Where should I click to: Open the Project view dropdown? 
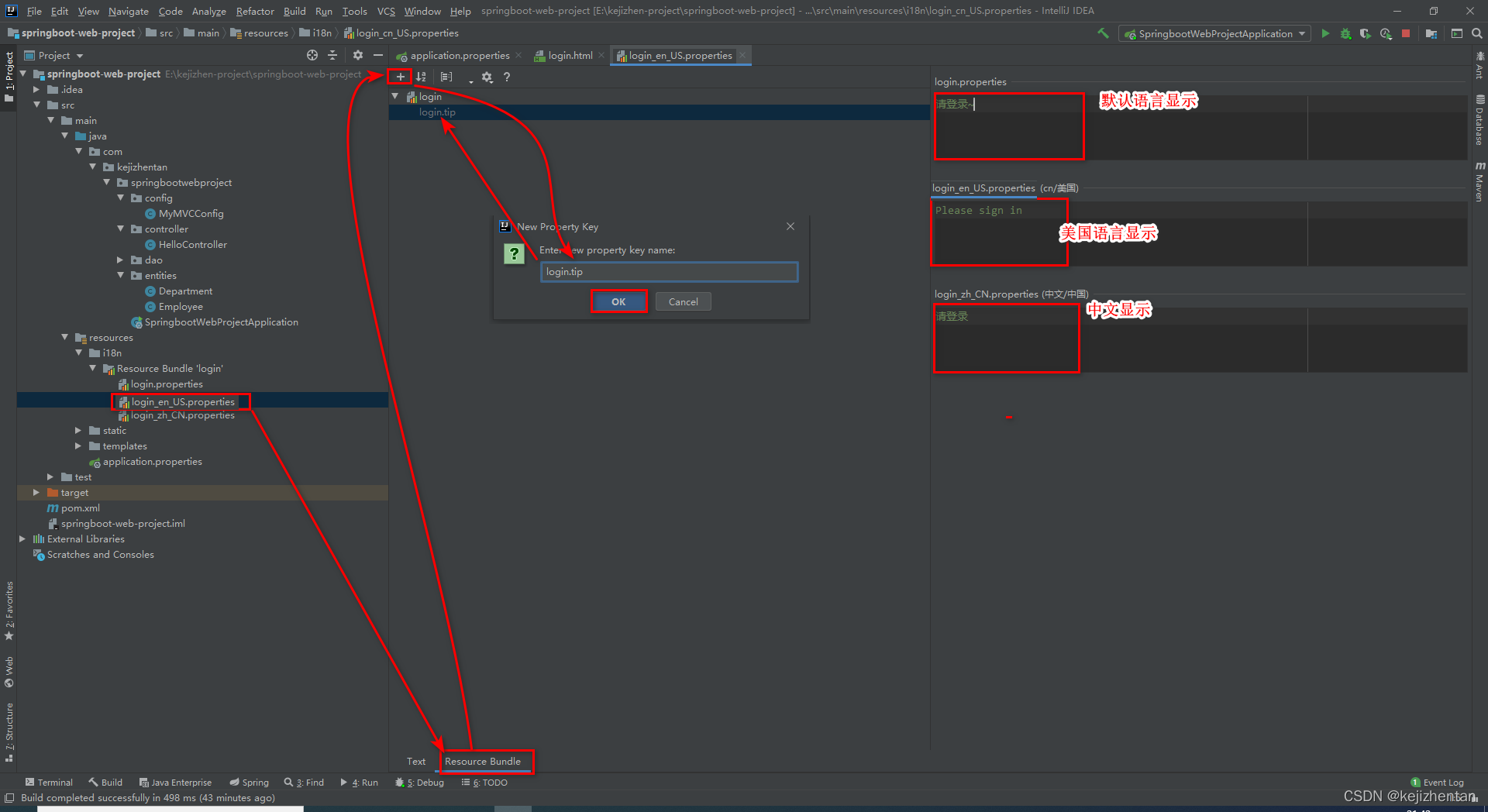[80, 56]
